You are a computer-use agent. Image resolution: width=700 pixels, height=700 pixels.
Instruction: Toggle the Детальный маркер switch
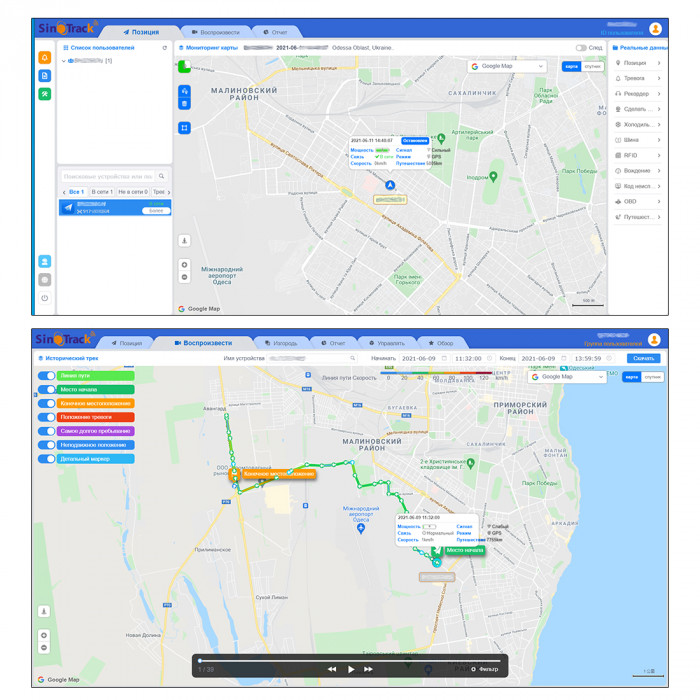[46, 459]
